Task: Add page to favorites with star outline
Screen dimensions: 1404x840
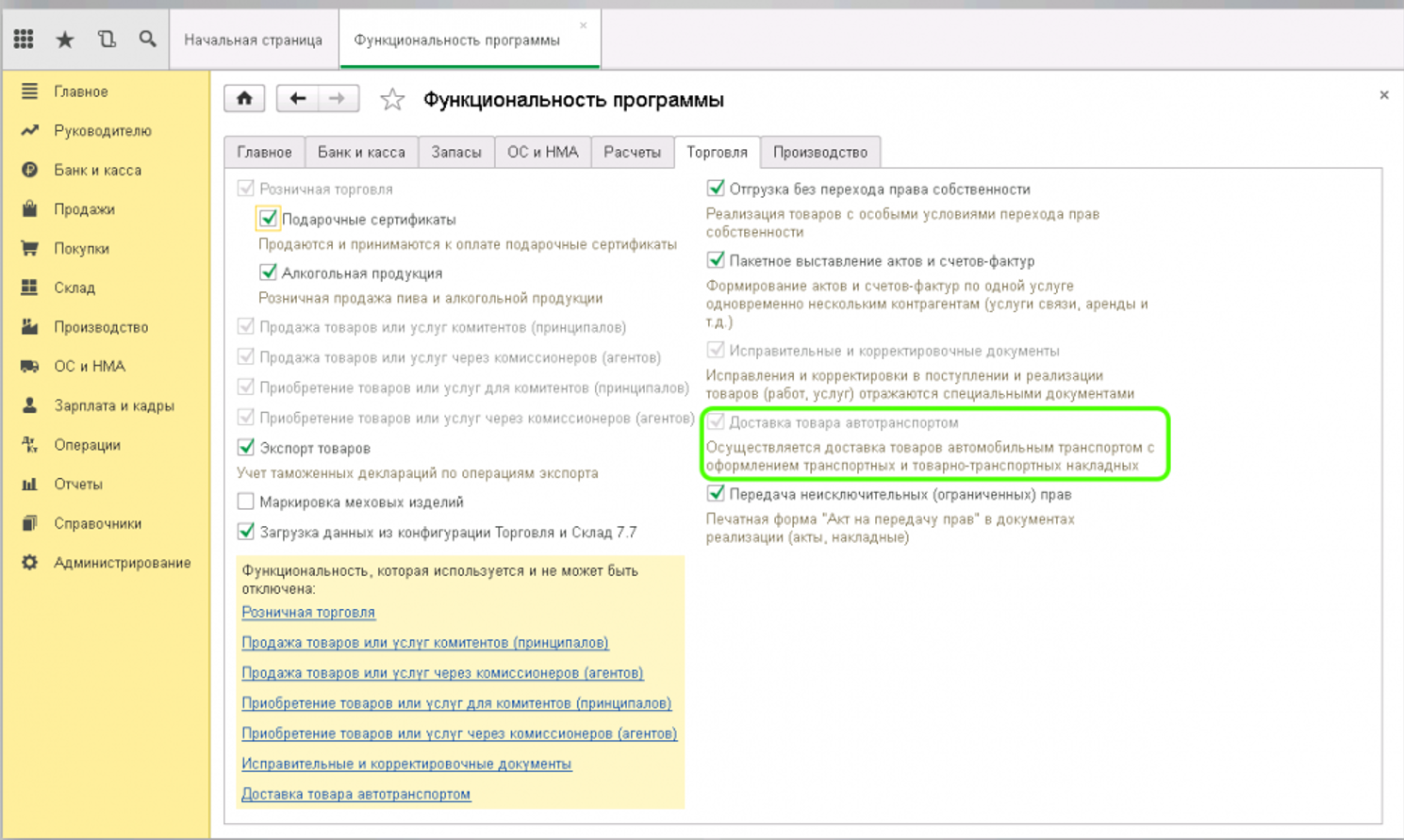Action: coord(392,99)
